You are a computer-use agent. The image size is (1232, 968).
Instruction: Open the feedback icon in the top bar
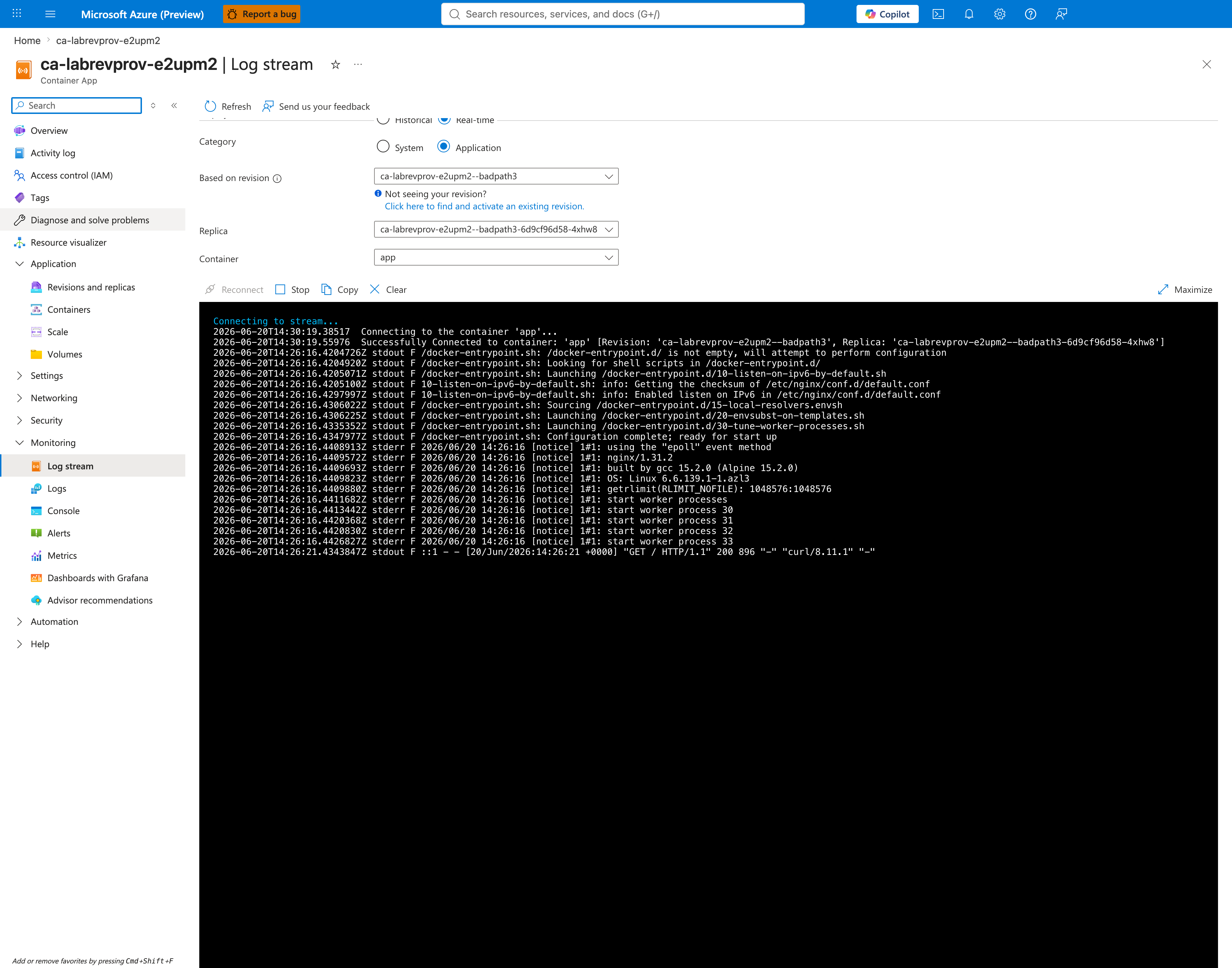click(1061, 14)
